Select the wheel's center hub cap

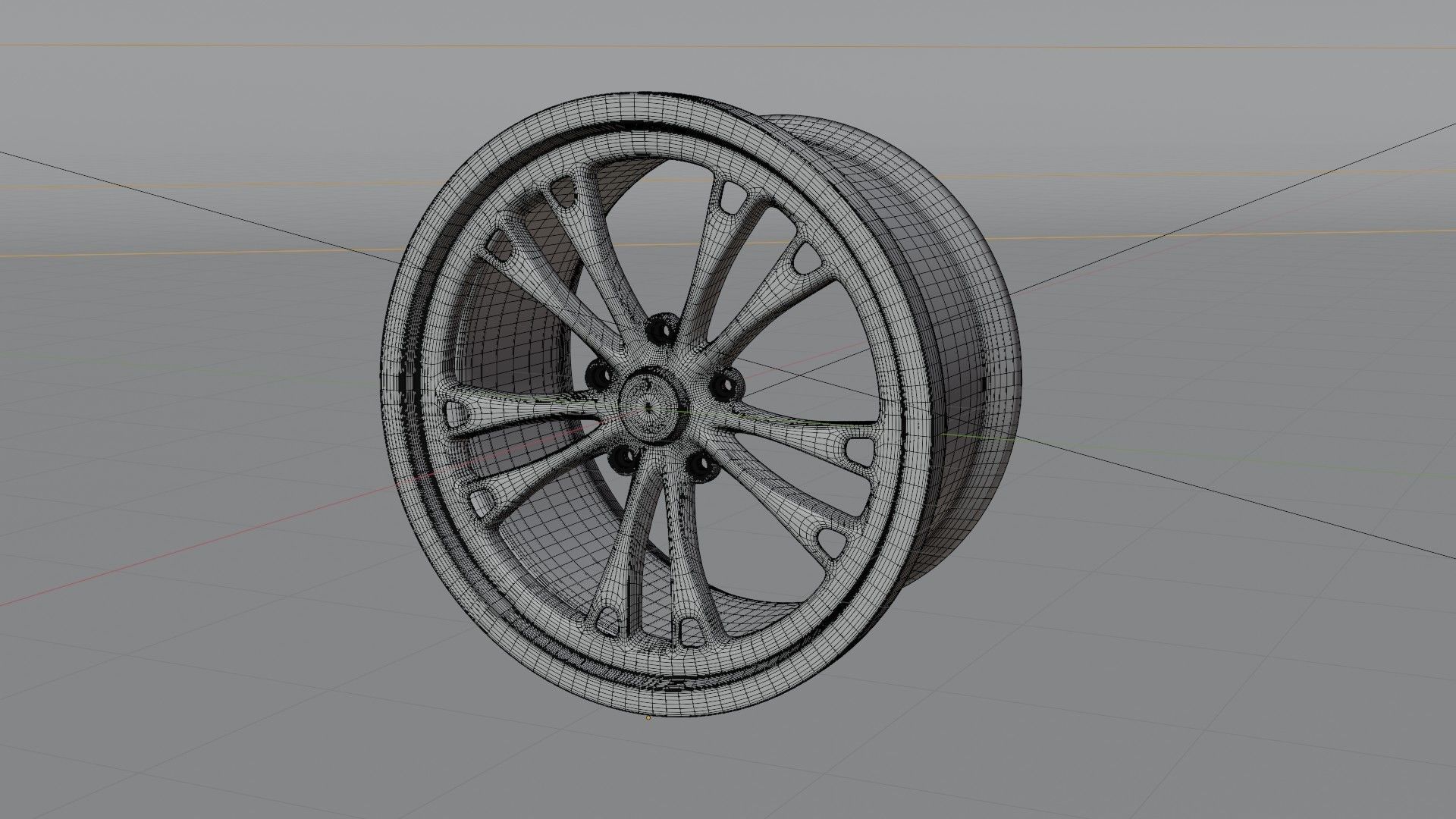point(651,406)
